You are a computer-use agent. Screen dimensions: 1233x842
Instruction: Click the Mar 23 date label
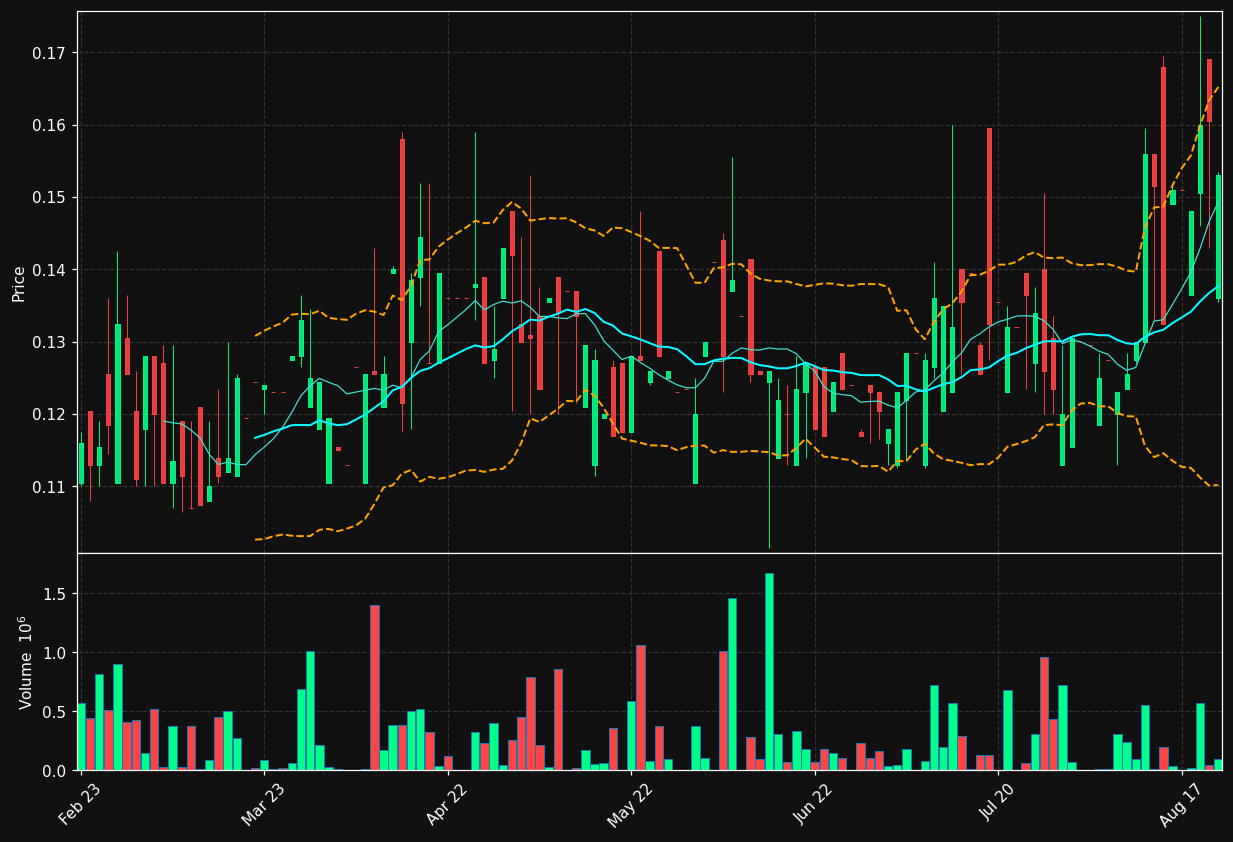tap(263, 804)
